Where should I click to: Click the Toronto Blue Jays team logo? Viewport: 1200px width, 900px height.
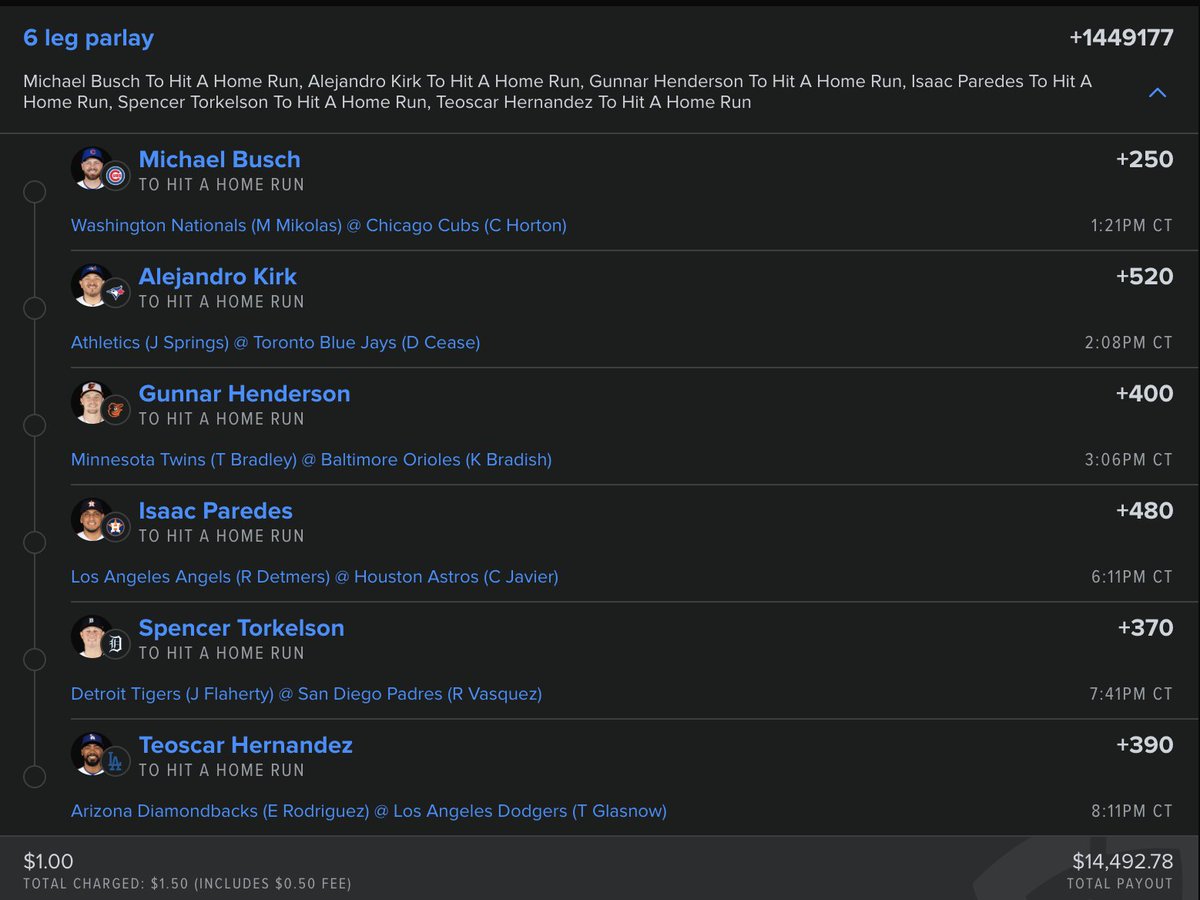point(117,293)
